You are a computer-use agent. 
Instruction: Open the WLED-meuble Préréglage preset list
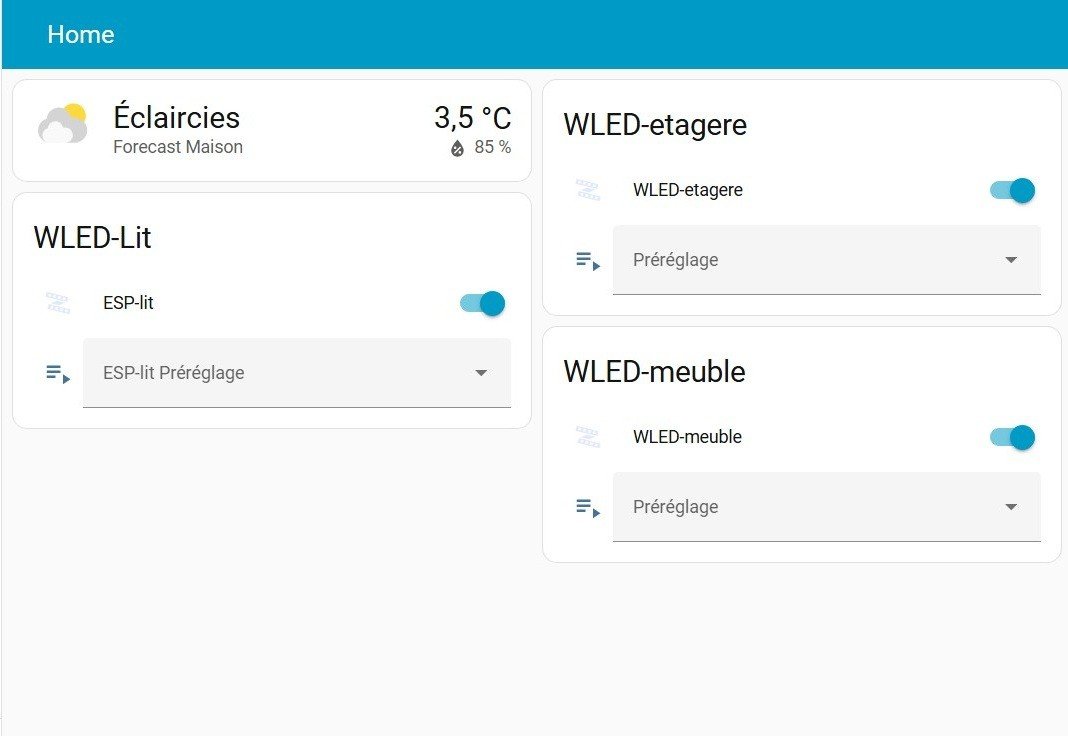click(826, 507)
